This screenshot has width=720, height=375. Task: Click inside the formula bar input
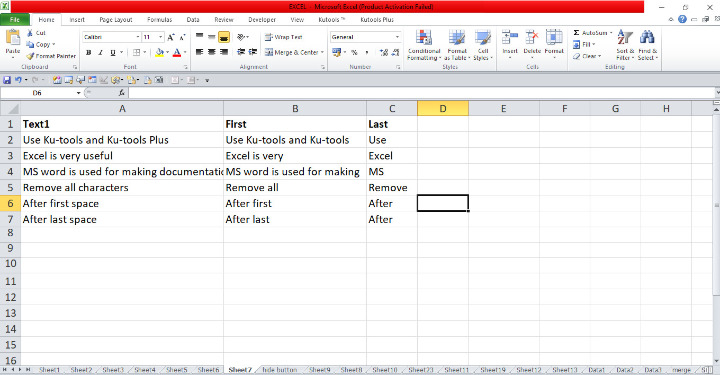tap(421, 93)
